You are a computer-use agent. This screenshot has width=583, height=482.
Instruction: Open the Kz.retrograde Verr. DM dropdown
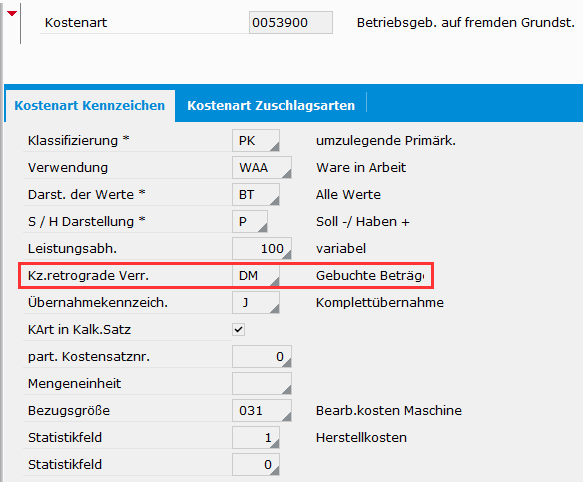[x=256, y=276]
